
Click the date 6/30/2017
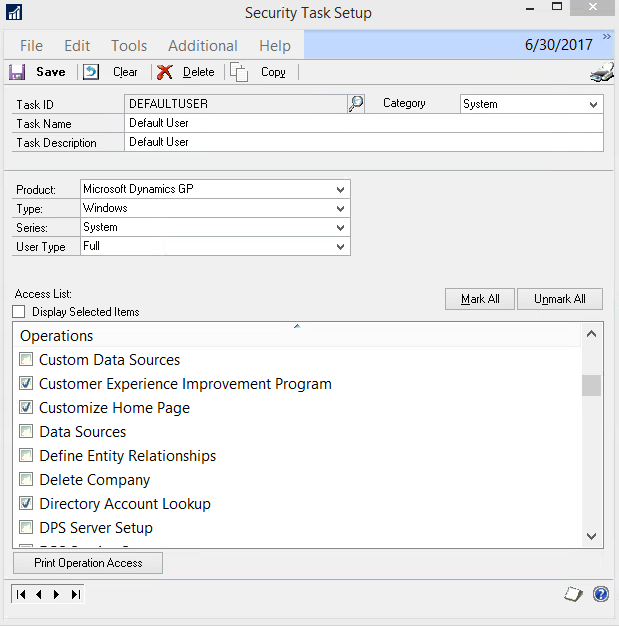(558, 45)
